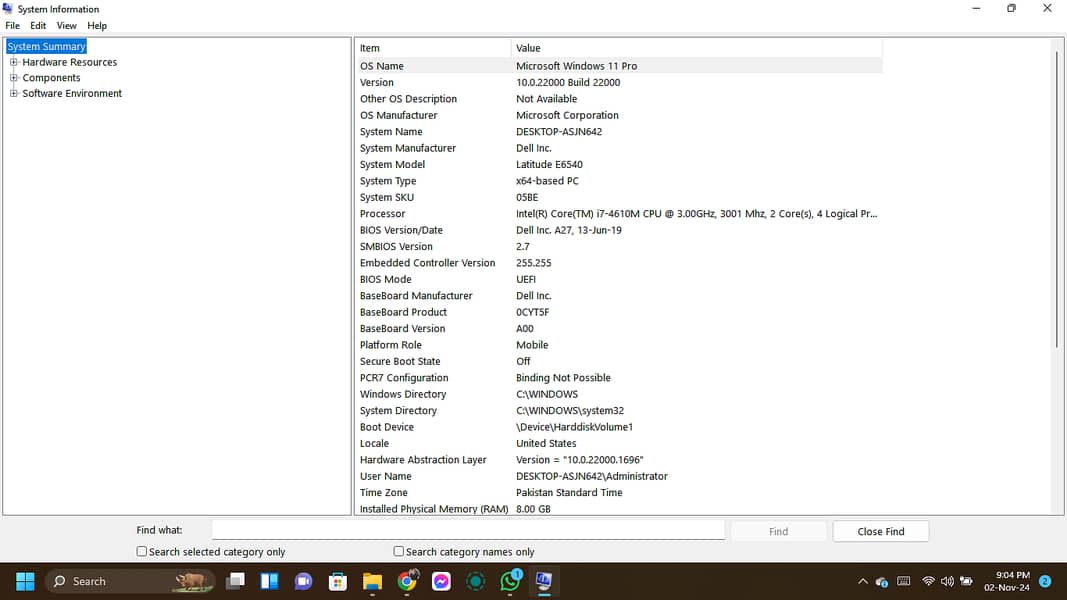Open Microsoft Store from the taskbar
The image size is (1067, 600).
(x=338, y=581)
